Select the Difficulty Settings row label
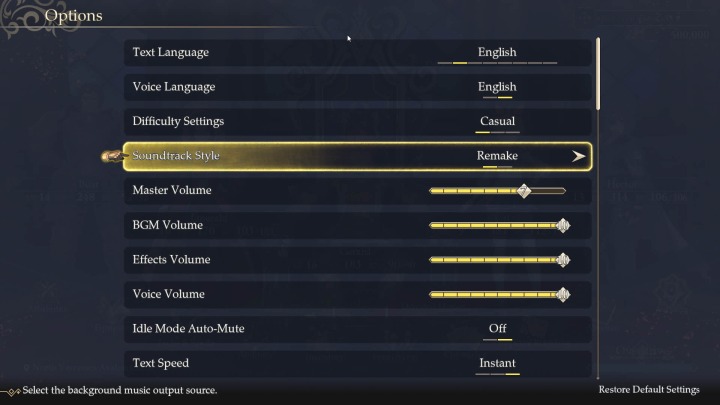The width and height of the screenshot is (720, 405). point(178,122)
